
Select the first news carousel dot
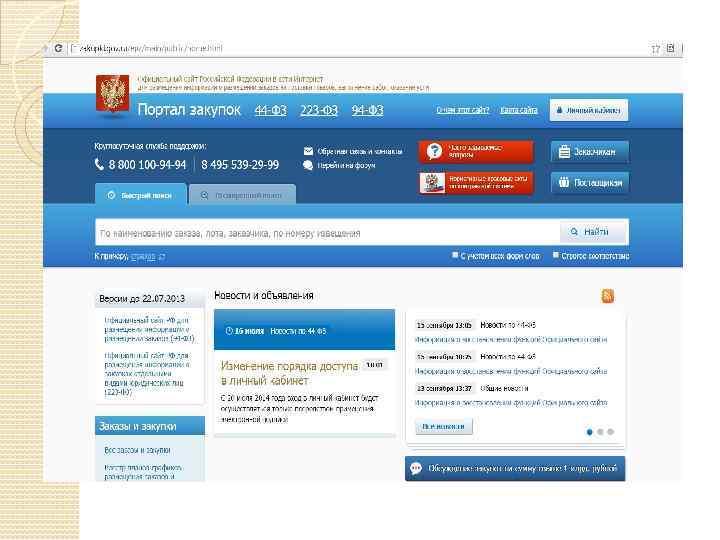tap(590, 432)
